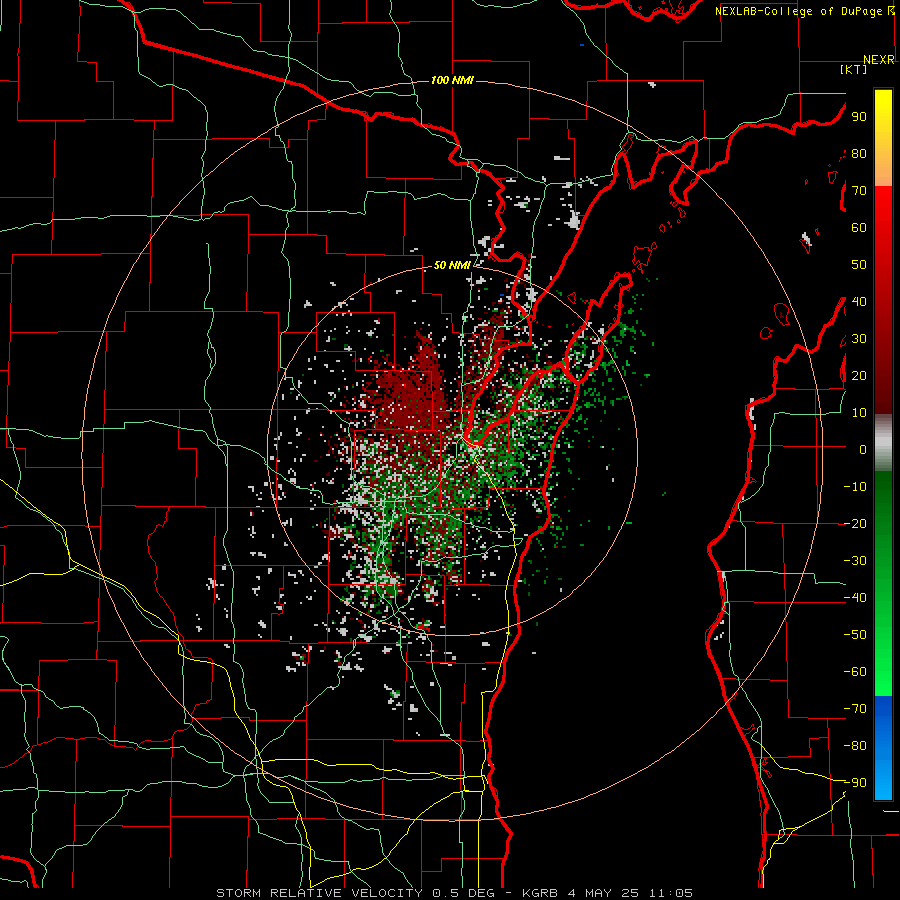Click the "-70" knot scale label
Viewport: 900px width, 900px height.
pyautogui.click(x=855, y=709)
